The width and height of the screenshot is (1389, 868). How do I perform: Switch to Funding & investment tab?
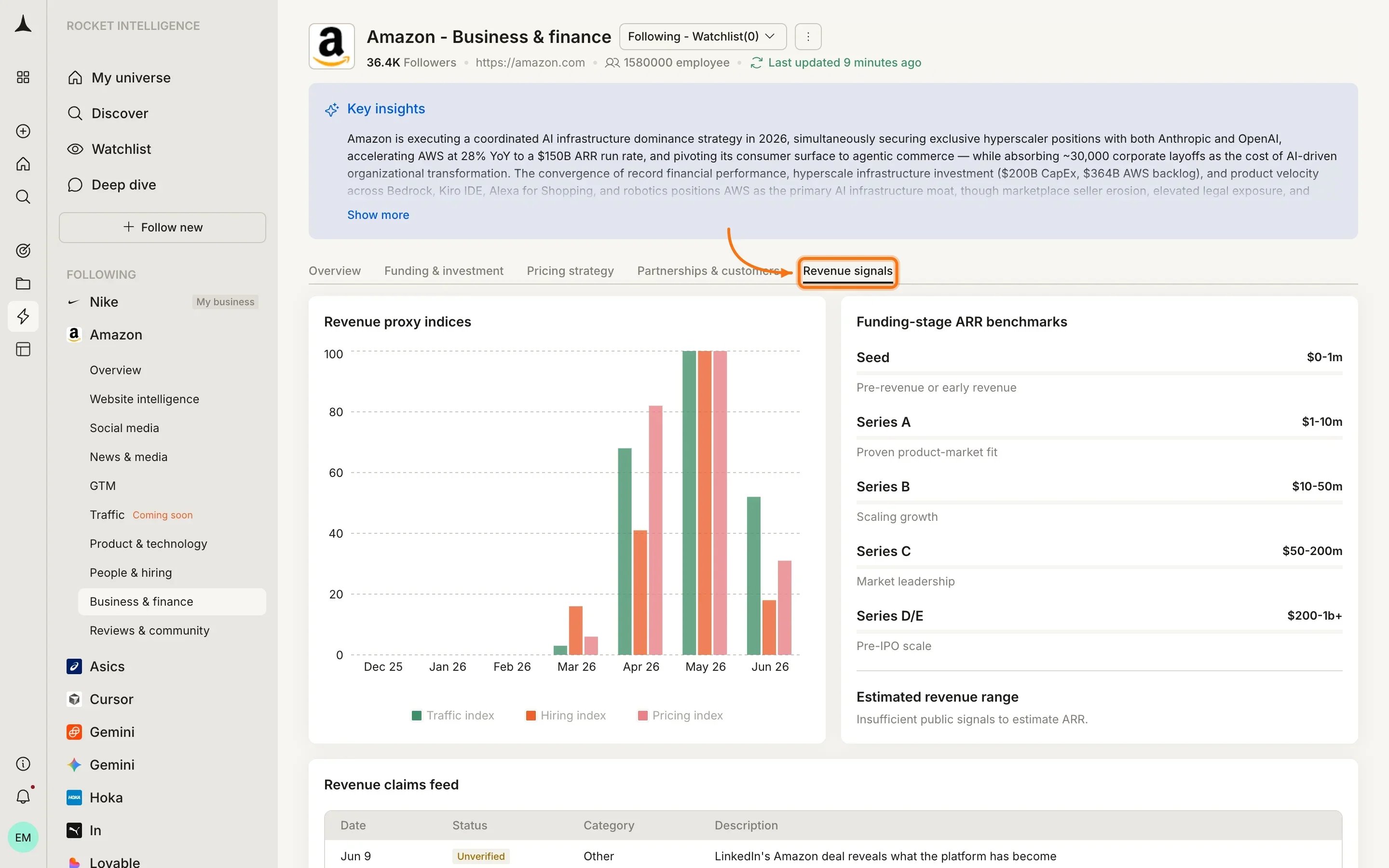pos(444,271)
